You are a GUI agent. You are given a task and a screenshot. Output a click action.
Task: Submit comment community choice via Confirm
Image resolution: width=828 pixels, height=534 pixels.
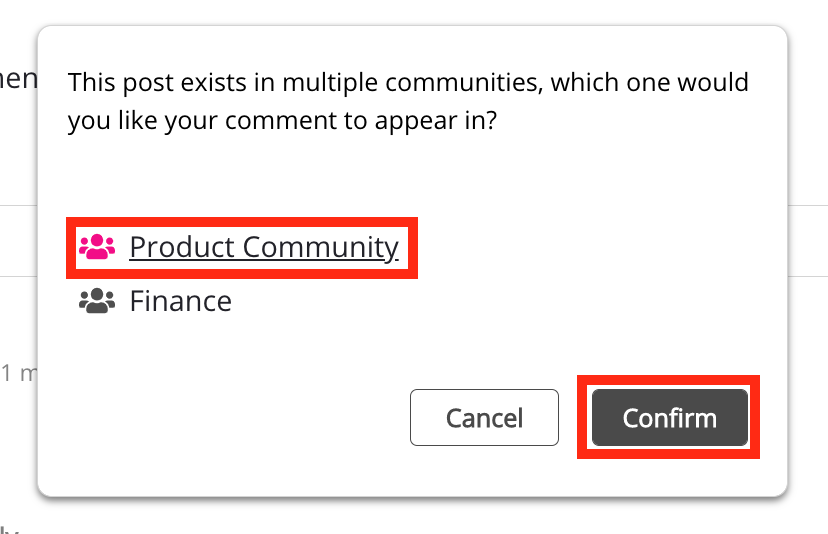pos(669,417)
